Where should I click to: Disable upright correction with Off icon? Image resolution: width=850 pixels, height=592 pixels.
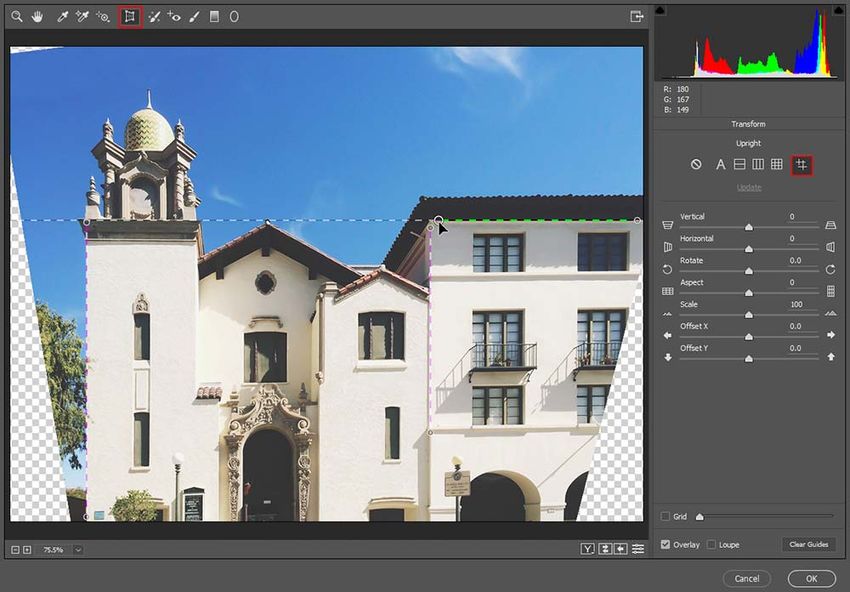click(696, 164)
